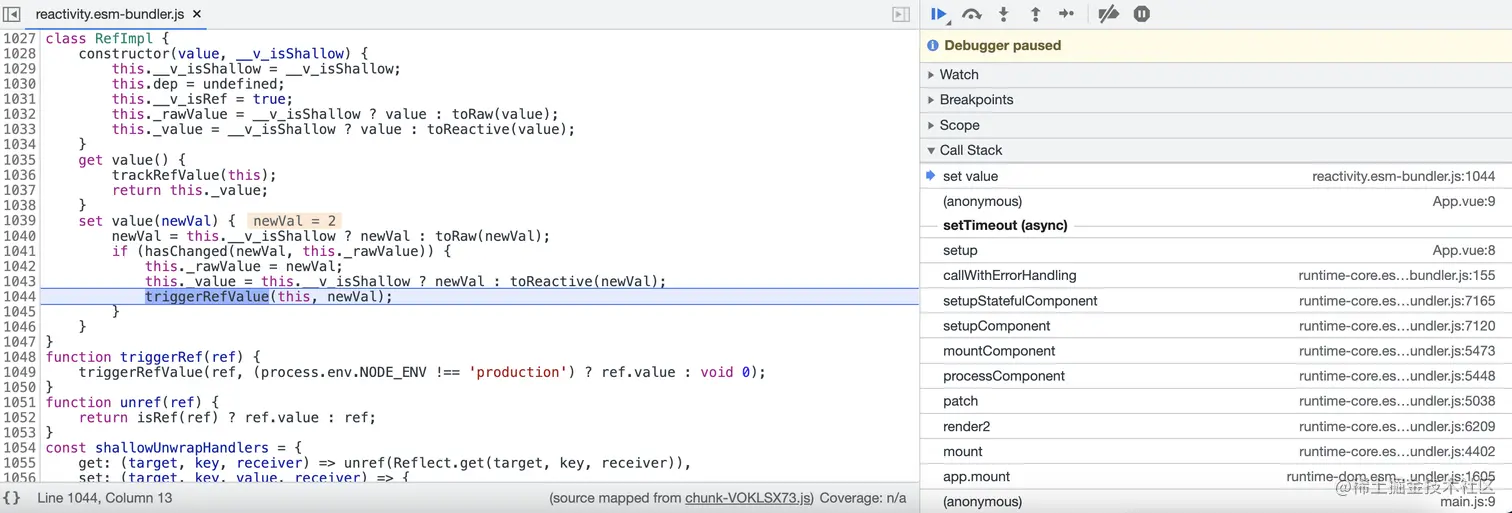Click the 'newVal = 2' inline value

[x=293, y=220]
